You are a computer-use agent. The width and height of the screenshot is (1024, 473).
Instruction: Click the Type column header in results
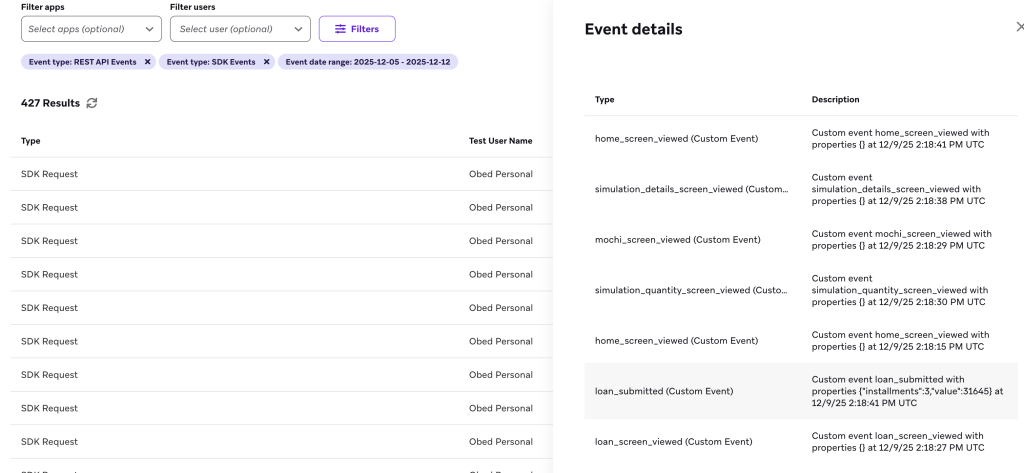click(x=31, y=141)
